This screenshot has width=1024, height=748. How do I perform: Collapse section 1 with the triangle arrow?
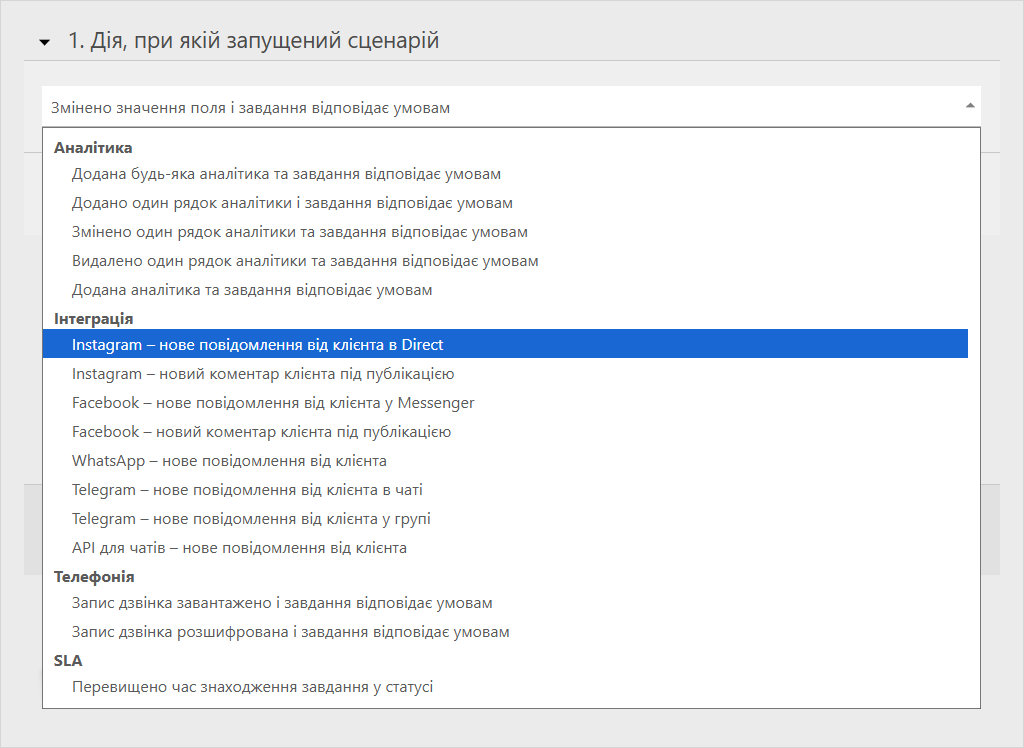[x=44, y=42]
